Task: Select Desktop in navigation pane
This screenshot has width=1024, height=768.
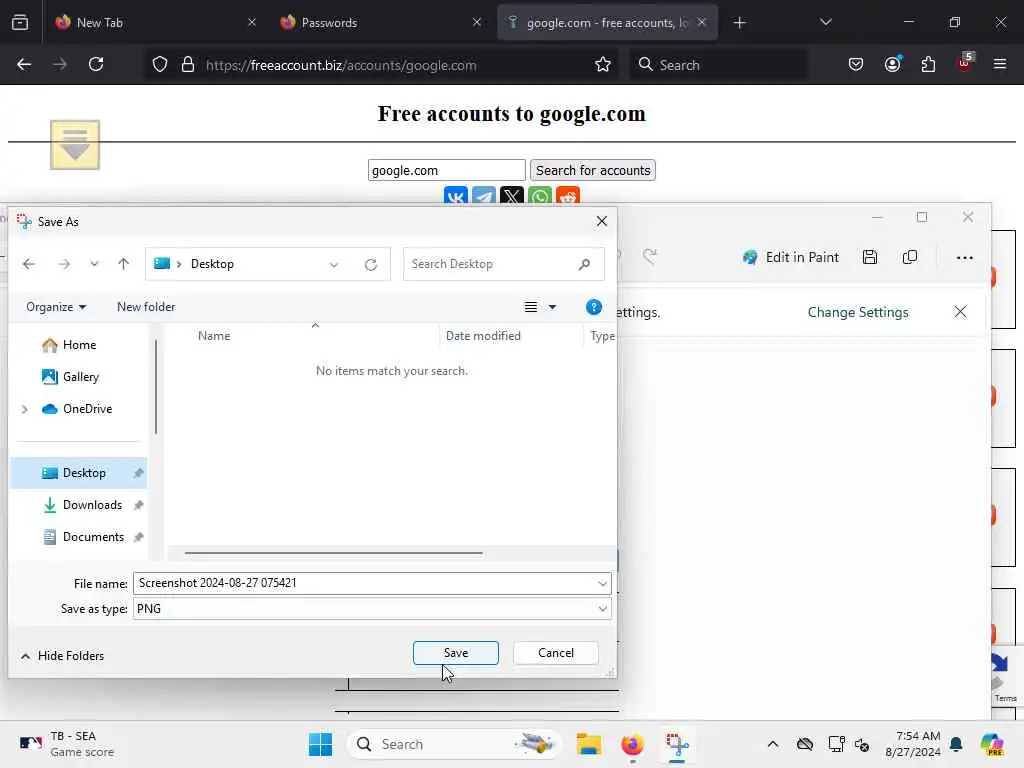Action: pyautogui.click(x=78, y=473)
